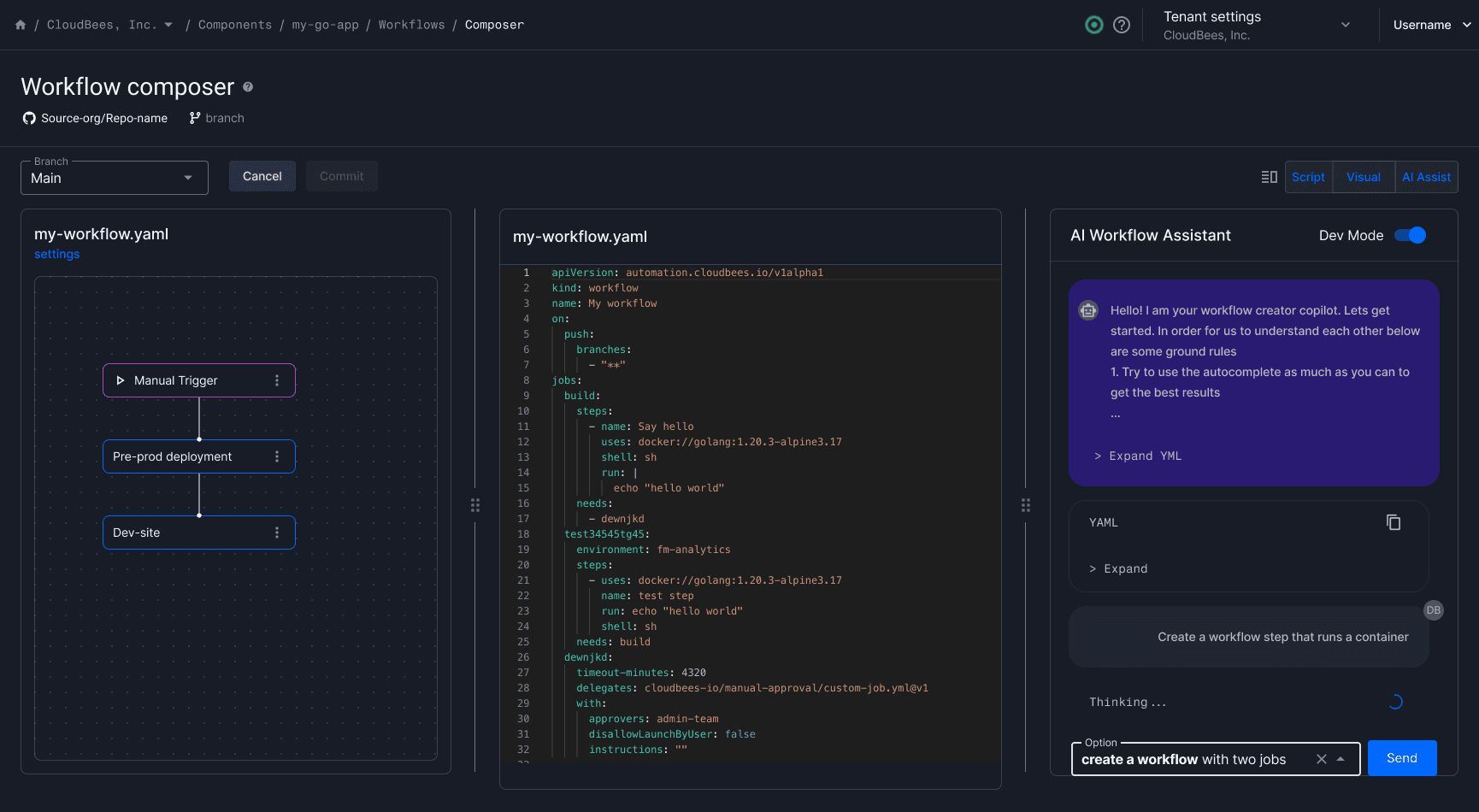Open the settings link under my-workflow.yaml
Image resolution: width=1479 pixels, height=812 pixels.
point(56,254)
